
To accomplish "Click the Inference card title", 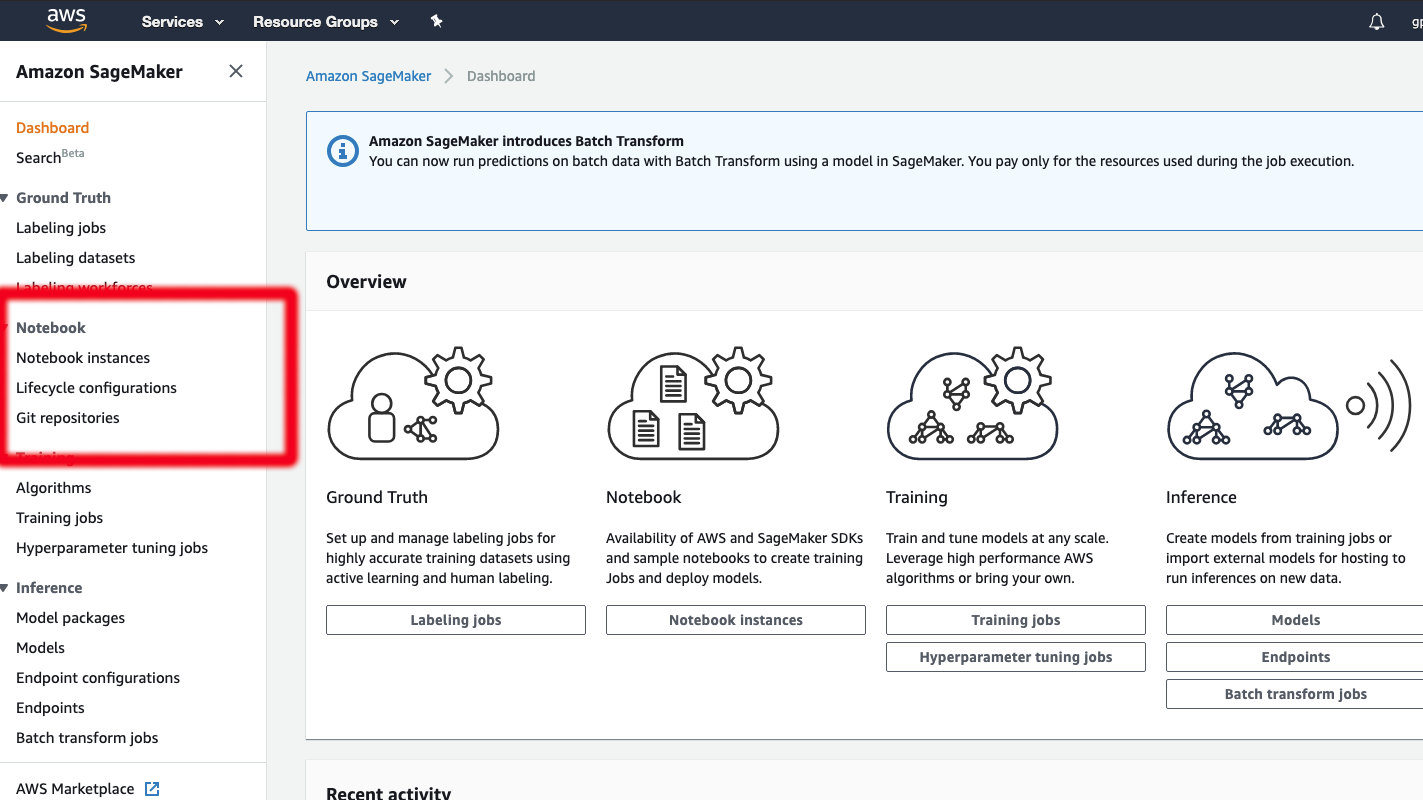I will click(x=1201, y=497).
